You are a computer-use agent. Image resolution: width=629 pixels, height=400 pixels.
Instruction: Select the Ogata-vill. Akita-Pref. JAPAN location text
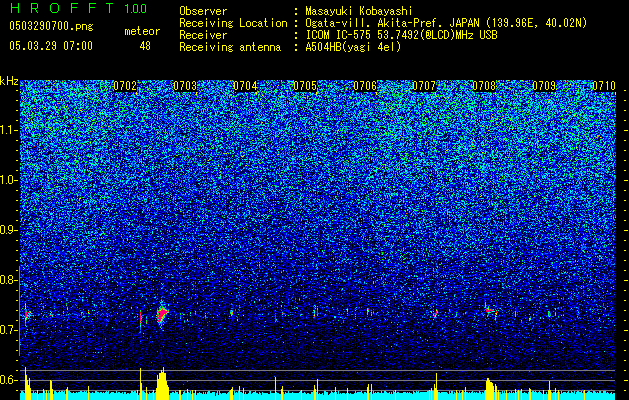(446, 23)
